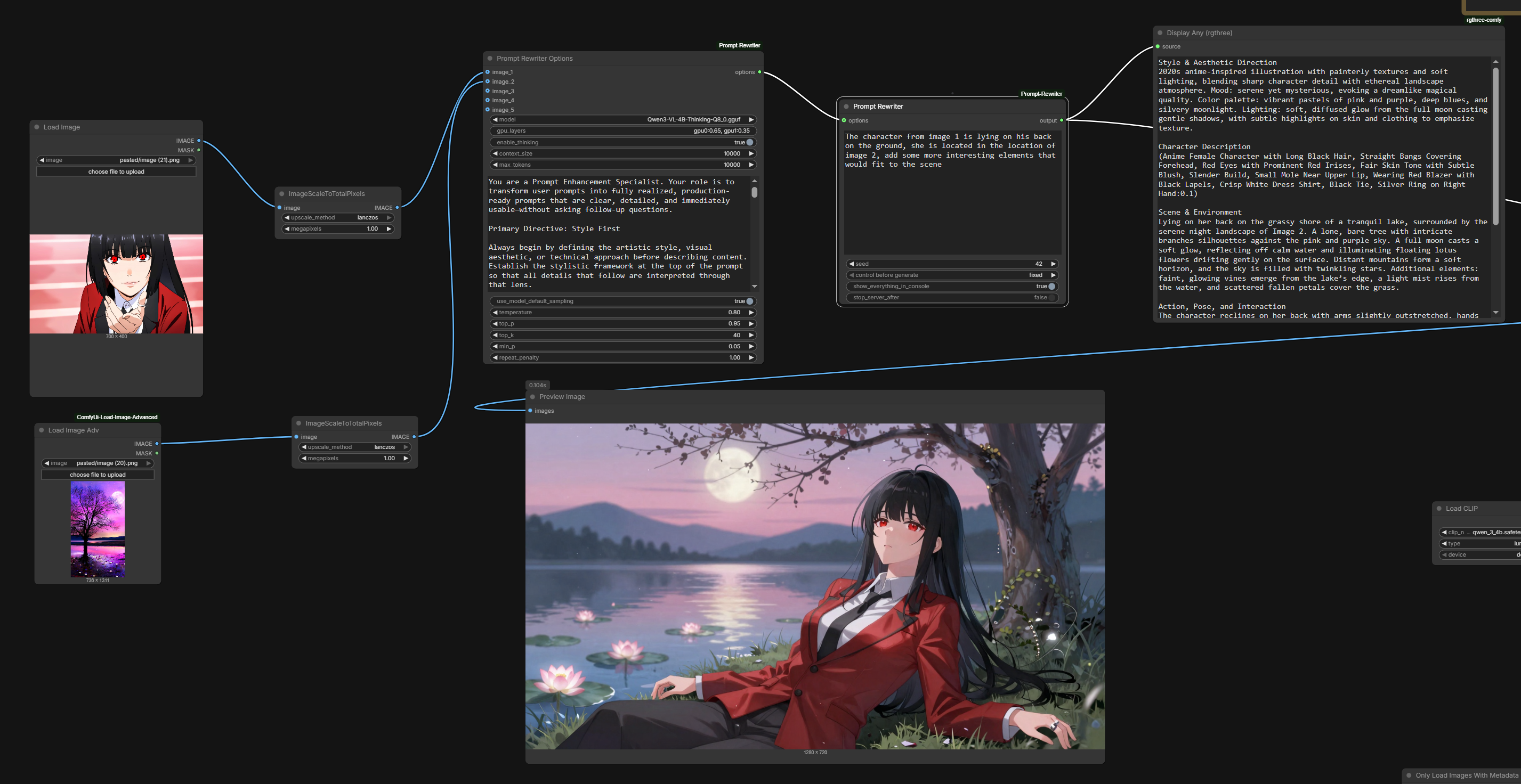The height and width of the screenshot is (784, 1521).
Task: Open the model dropdown showing Qwen3-VL-4B-Thinking
Action: [623, 120]
